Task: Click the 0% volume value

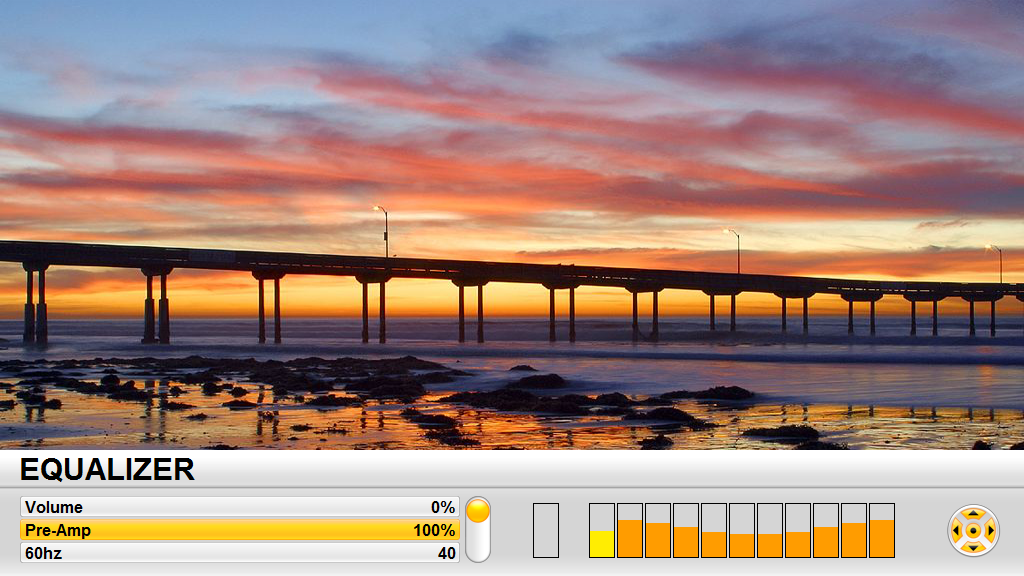Action: tap(443, 507)
